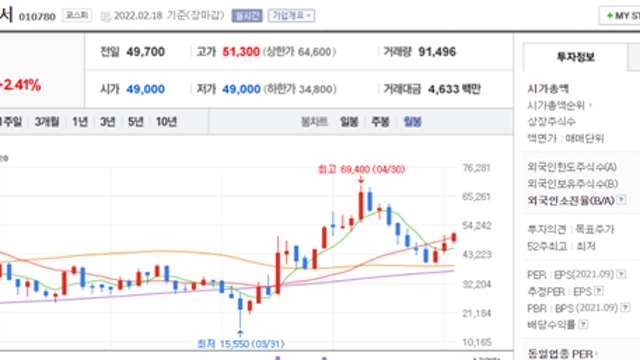Click the 외국인보유주식수(B) label
640x360 pixels.
(x=573, y=184)
